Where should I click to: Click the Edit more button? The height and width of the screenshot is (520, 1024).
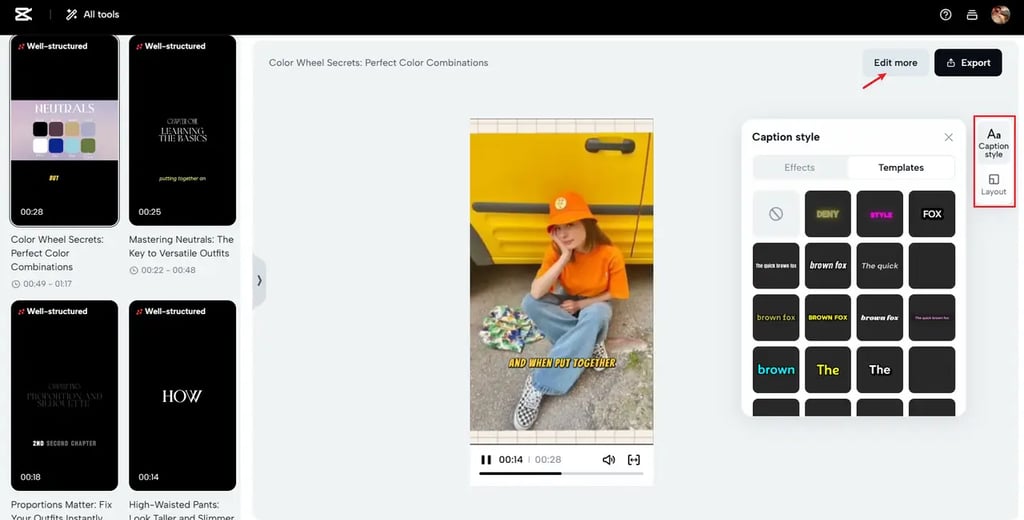click(895, 63)
